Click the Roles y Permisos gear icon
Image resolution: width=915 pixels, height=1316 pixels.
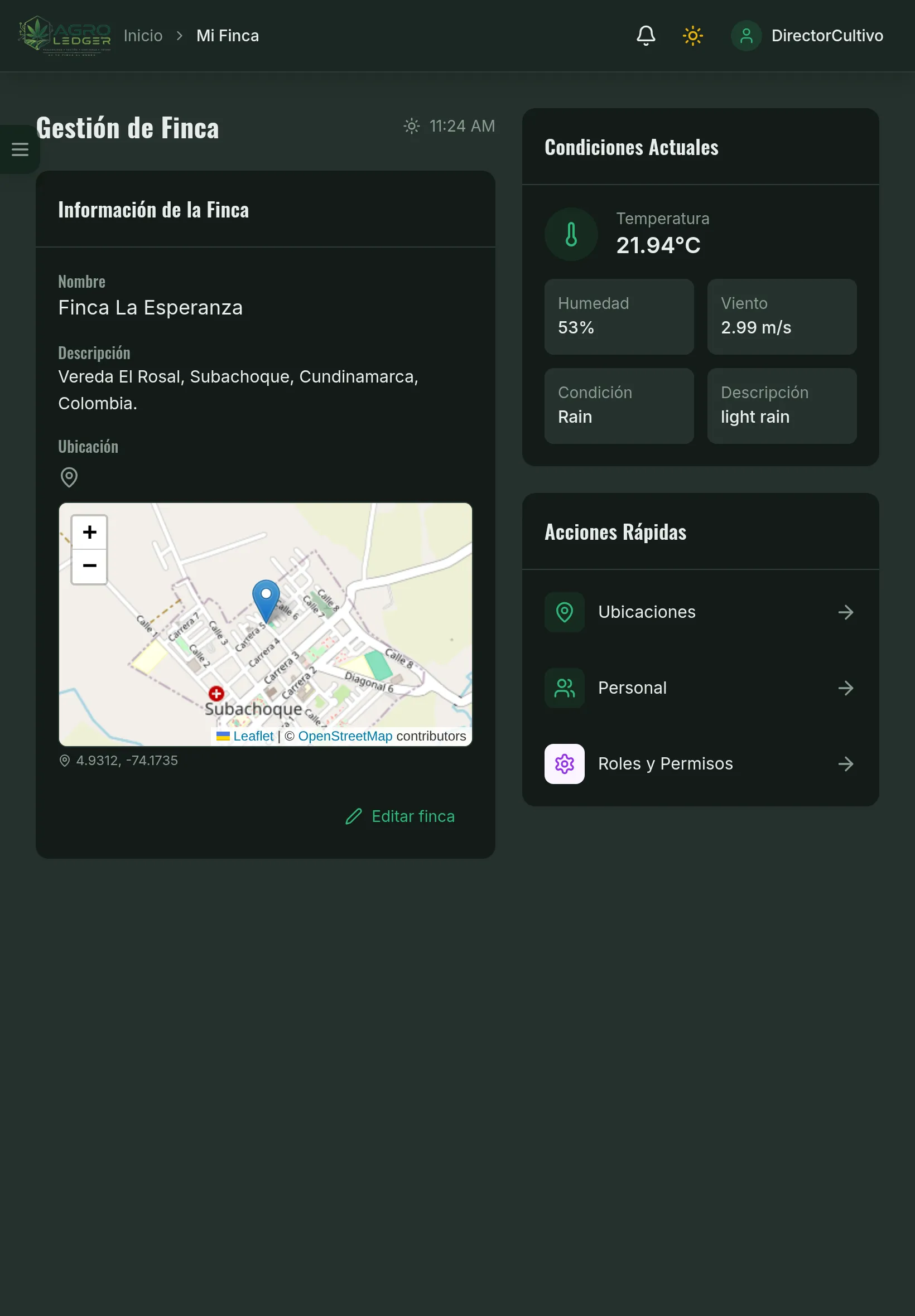point(565,765)
